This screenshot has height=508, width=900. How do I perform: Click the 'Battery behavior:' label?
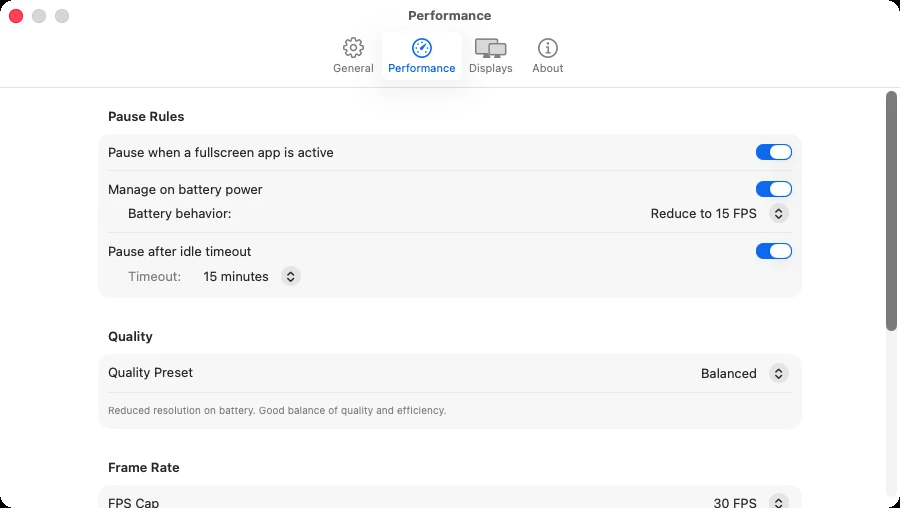[x=179, y=214]
